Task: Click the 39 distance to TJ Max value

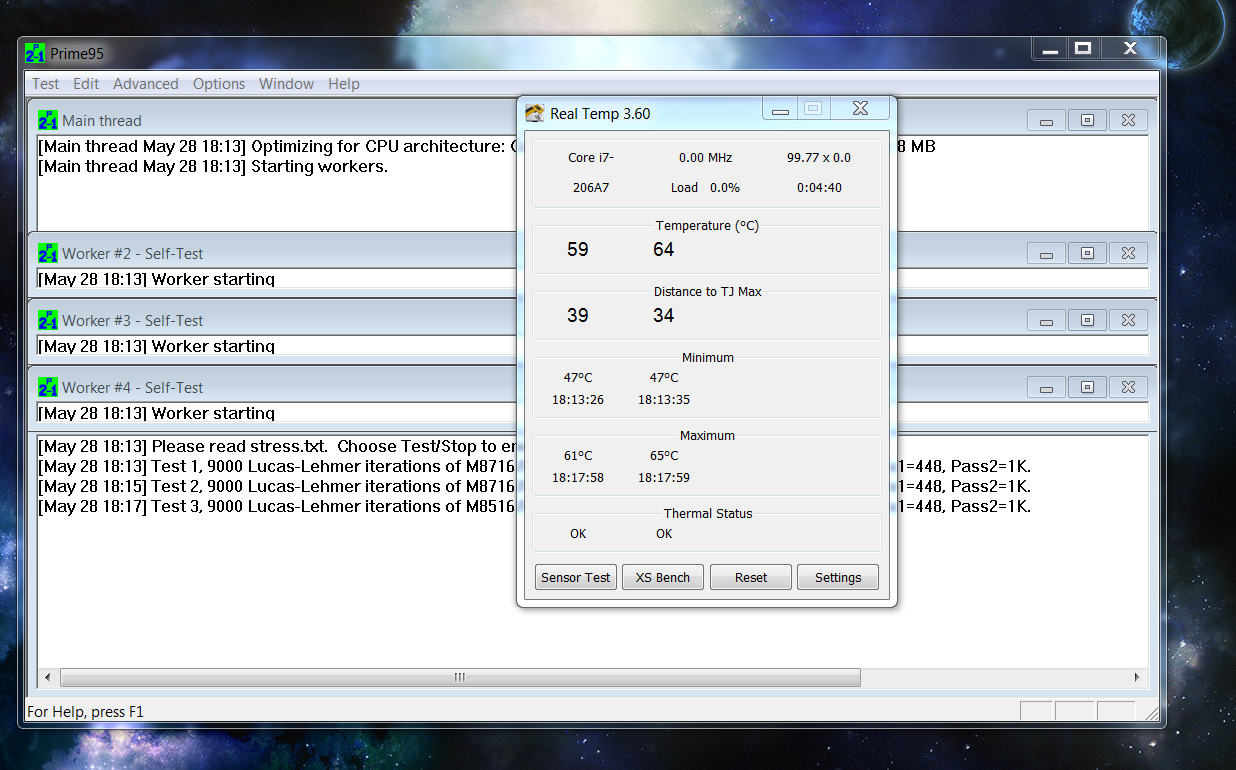Action: click(x=578, y=316)
